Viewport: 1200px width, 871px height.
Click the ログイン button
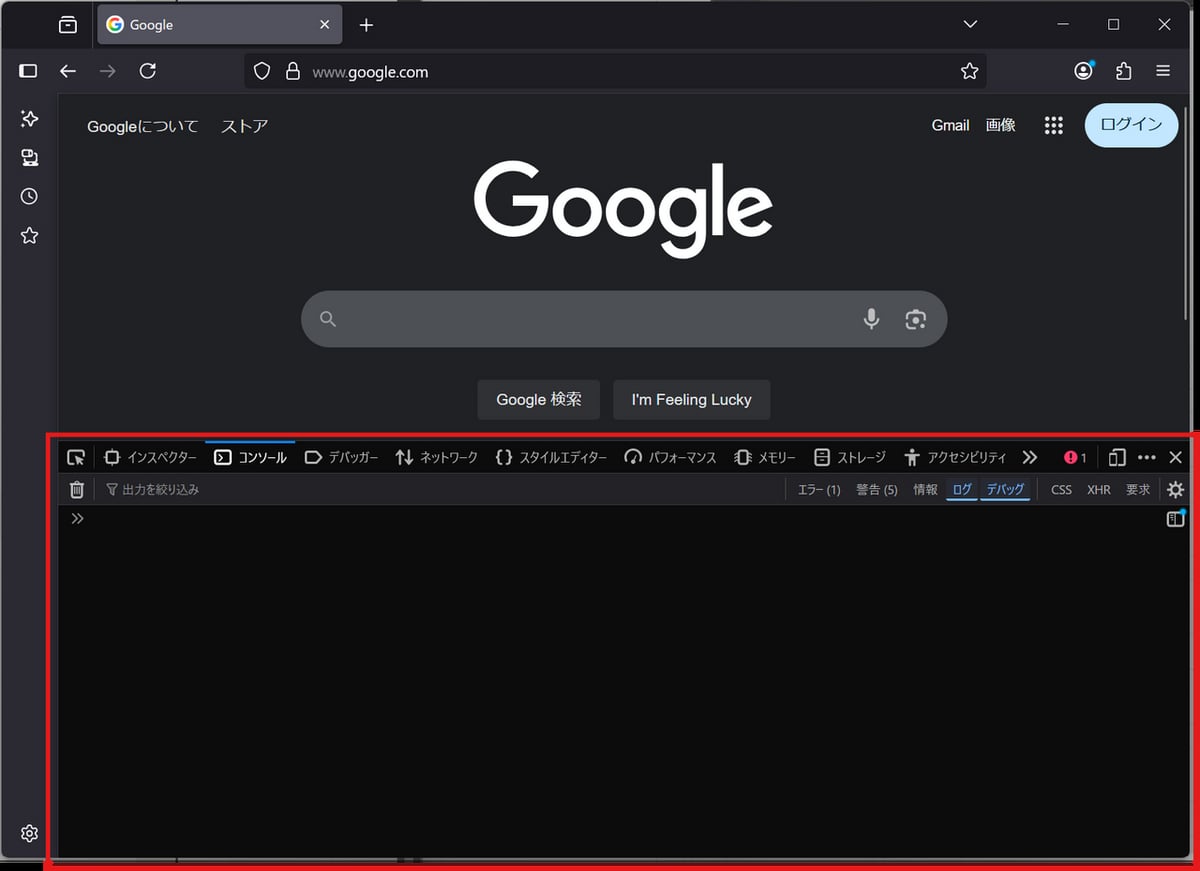(1131, 125)
